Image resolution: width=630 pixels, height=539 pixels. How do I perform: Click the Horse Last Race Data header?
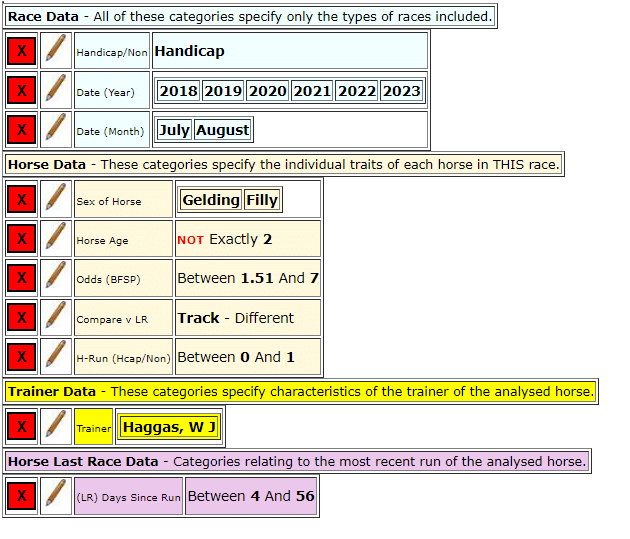[297, 461]
